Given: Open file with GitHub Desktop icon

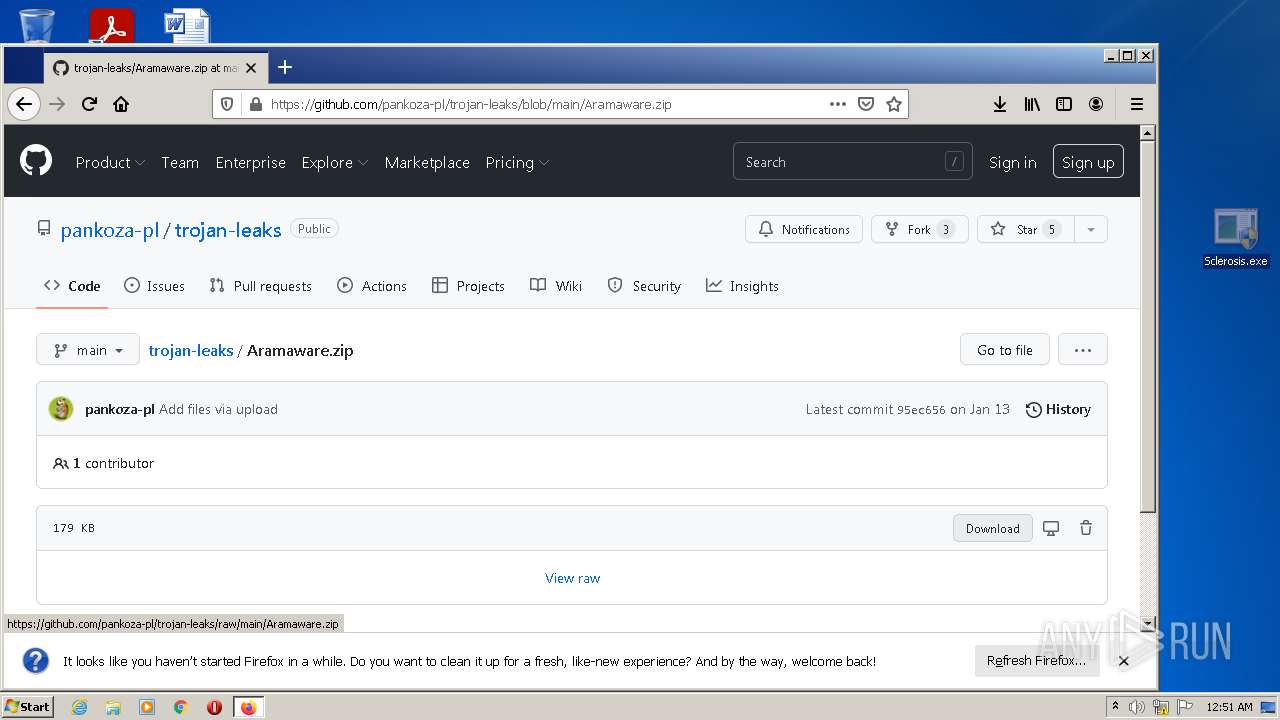Looking at the screenshot, I should tap(1051, 528).
